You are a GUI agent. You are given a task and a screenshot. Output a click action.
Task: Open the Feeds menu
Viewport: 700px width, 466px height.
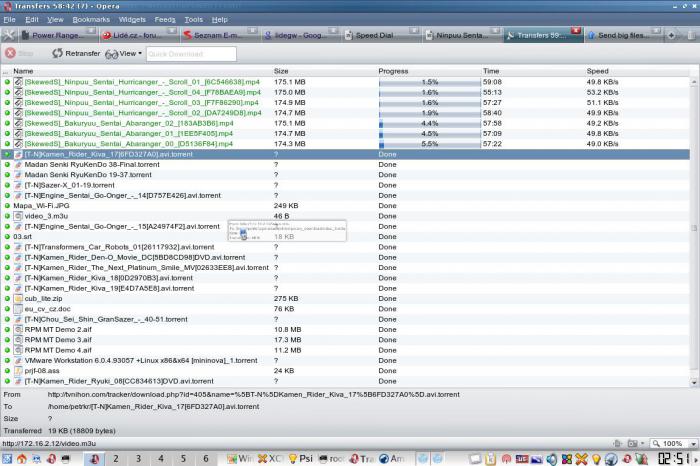coord(165,20)
